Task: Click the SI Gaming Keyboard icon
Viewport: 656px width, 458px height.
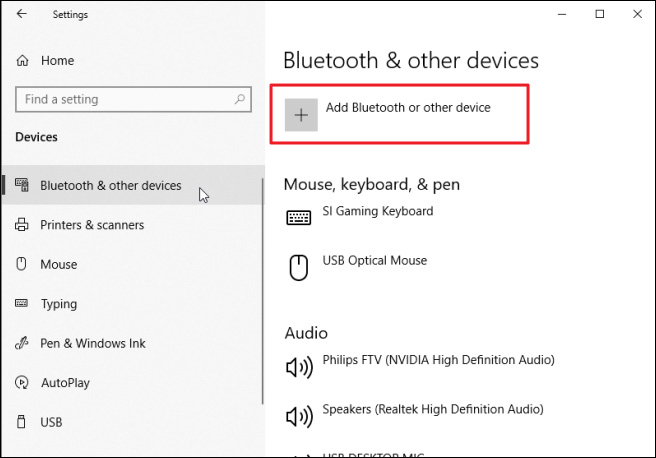Action: (x=299, y=217)
